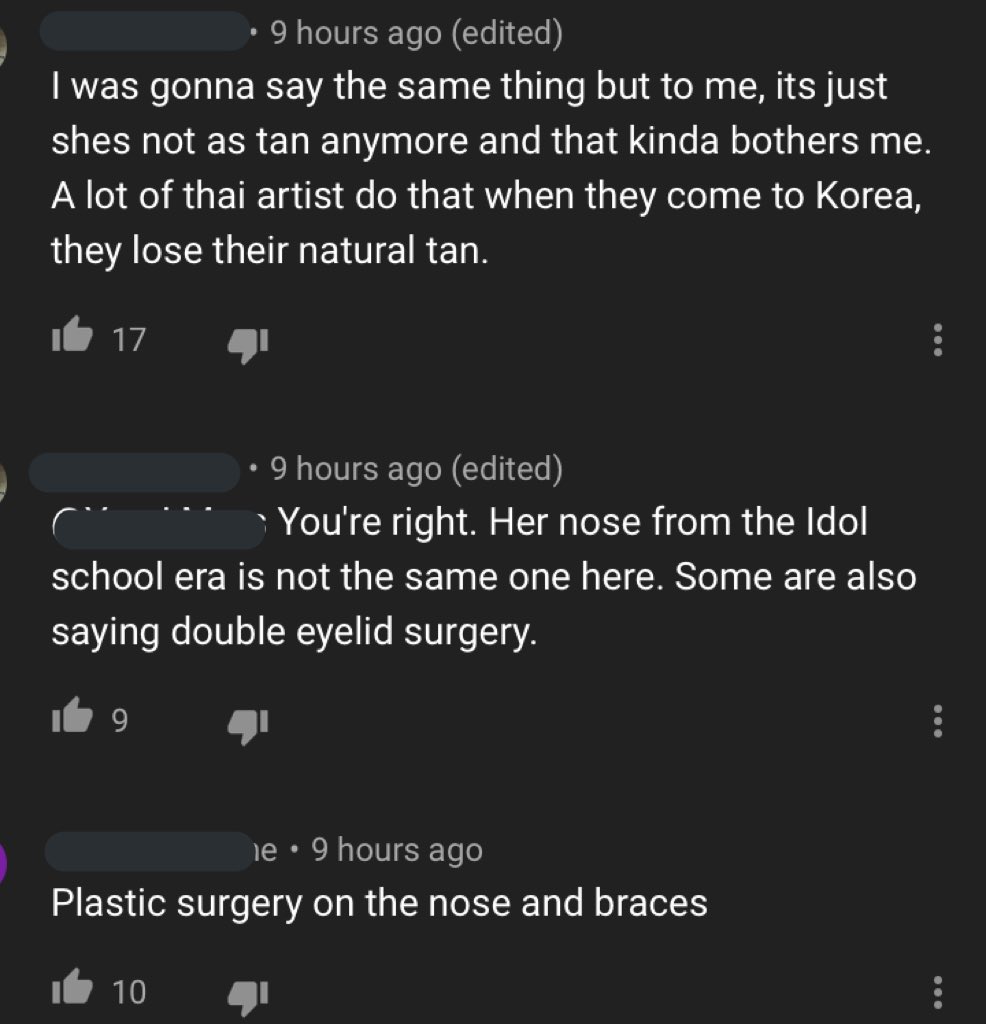
Task: Click purple avatar of the third commenter
Action: [x=3, y=863]
